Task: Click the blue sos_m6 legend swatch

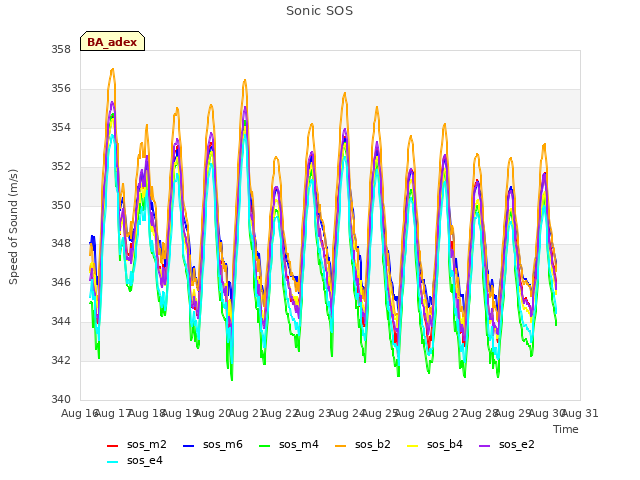Action: [188, 445]
